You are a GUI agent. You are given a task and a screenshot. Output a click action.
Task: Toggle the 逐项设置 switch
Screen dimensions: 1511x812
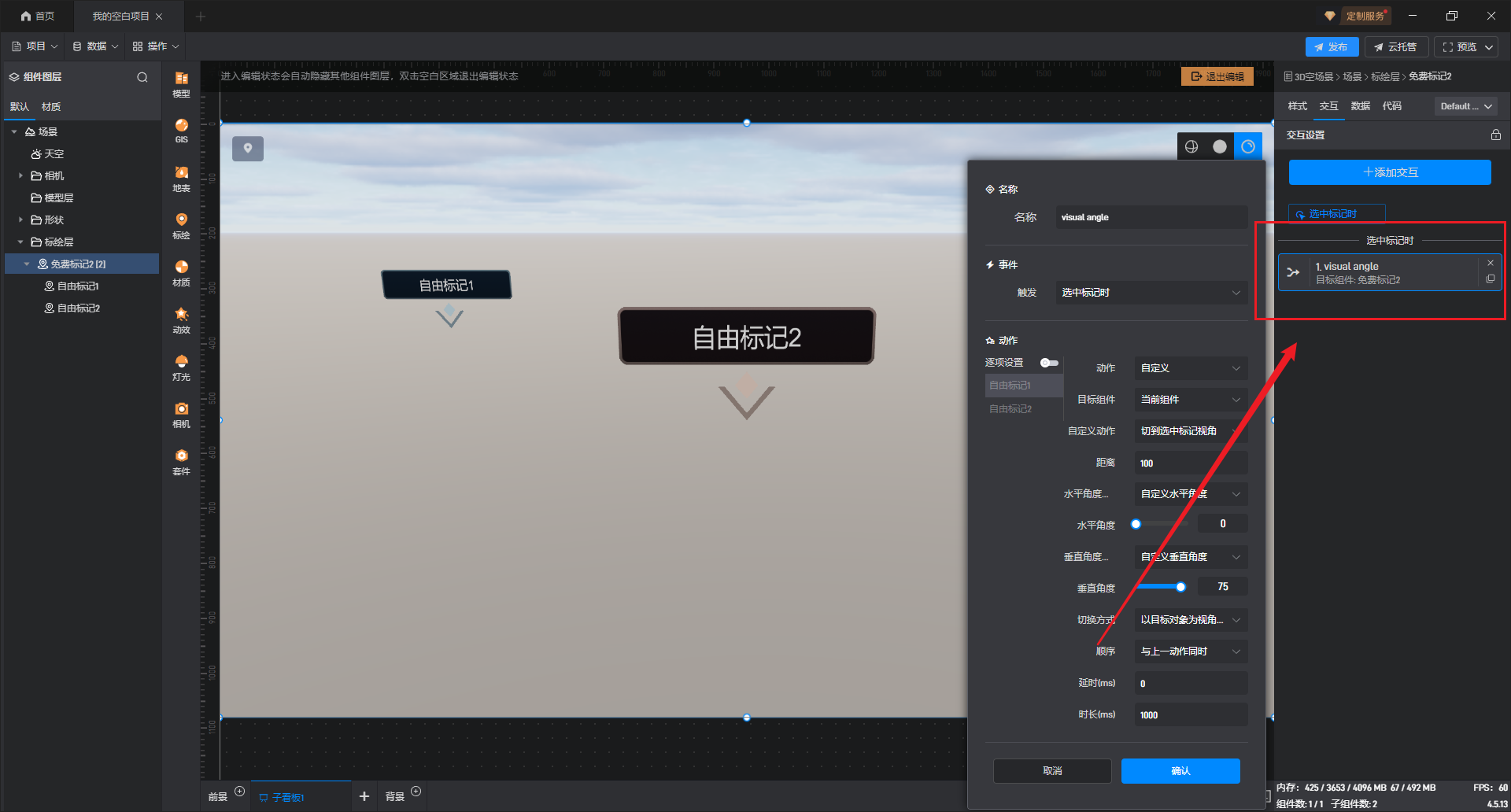click(1048, 363)
